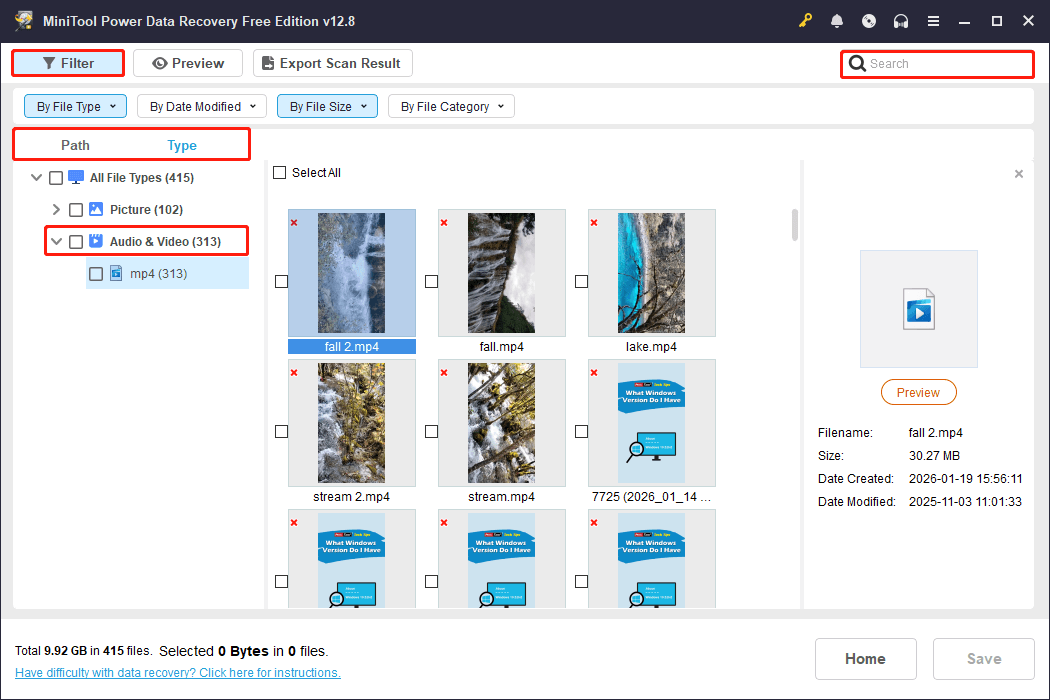Expand the Picture tree node

pos(56,209)
